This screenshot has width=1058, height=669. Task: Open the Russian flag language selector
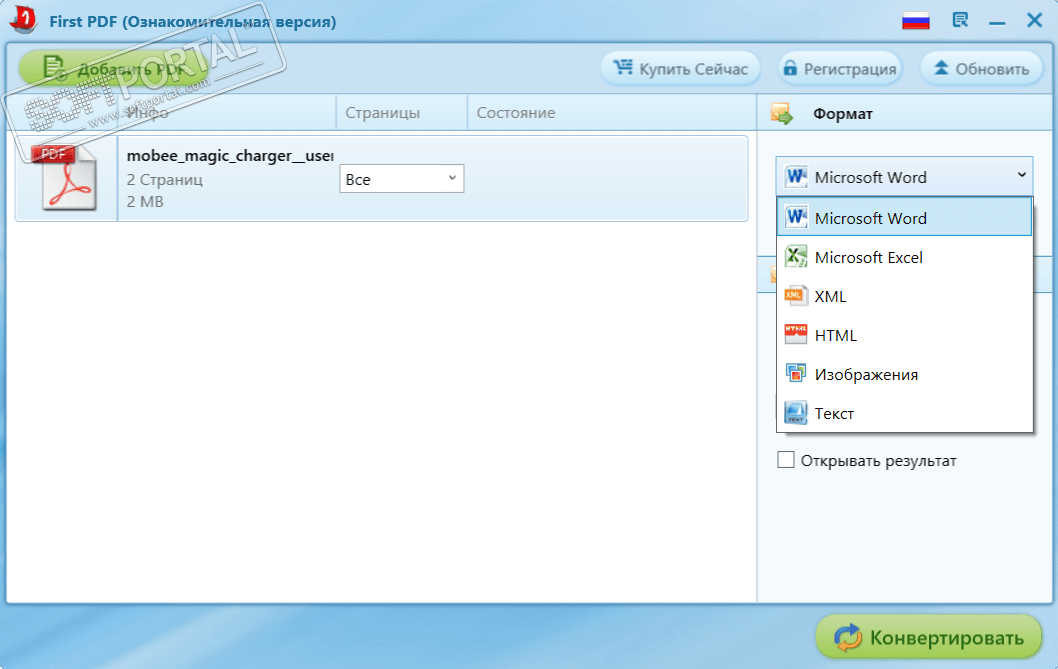(x=916, y=21)
